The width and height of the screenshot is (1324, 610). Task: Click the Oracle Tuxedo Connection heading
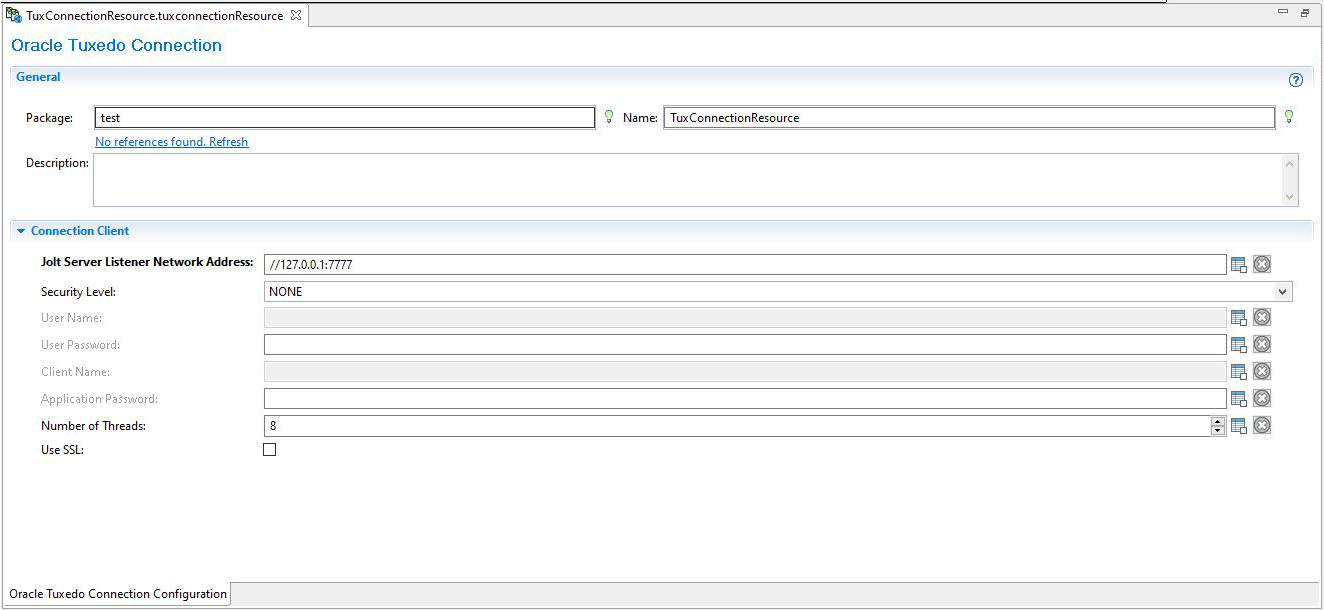pyautogui.click(x=116, y=45)
